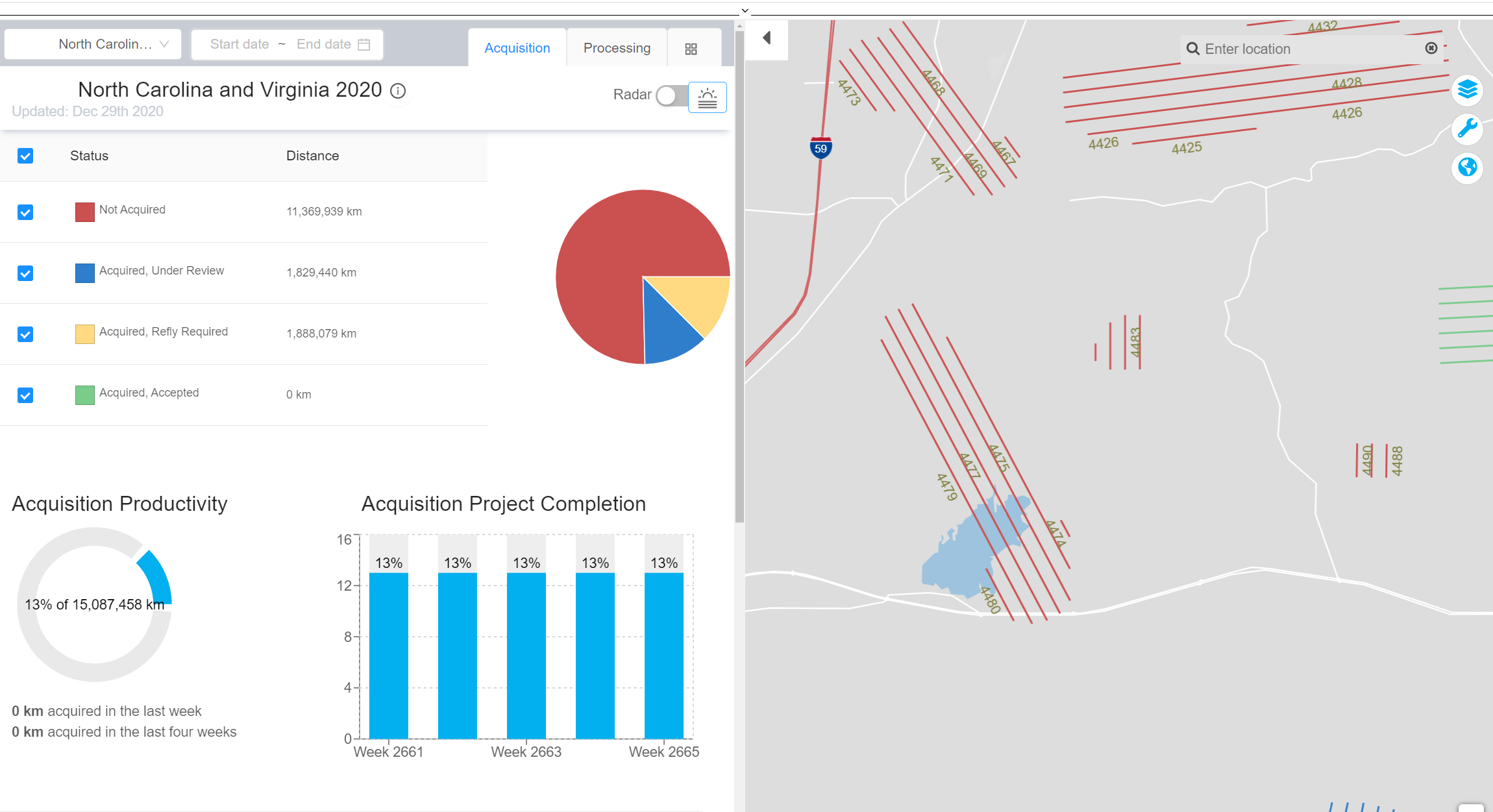Uncheck the Not Acquired status checkbox
The image size is (1493, 812).
(25, 212)
